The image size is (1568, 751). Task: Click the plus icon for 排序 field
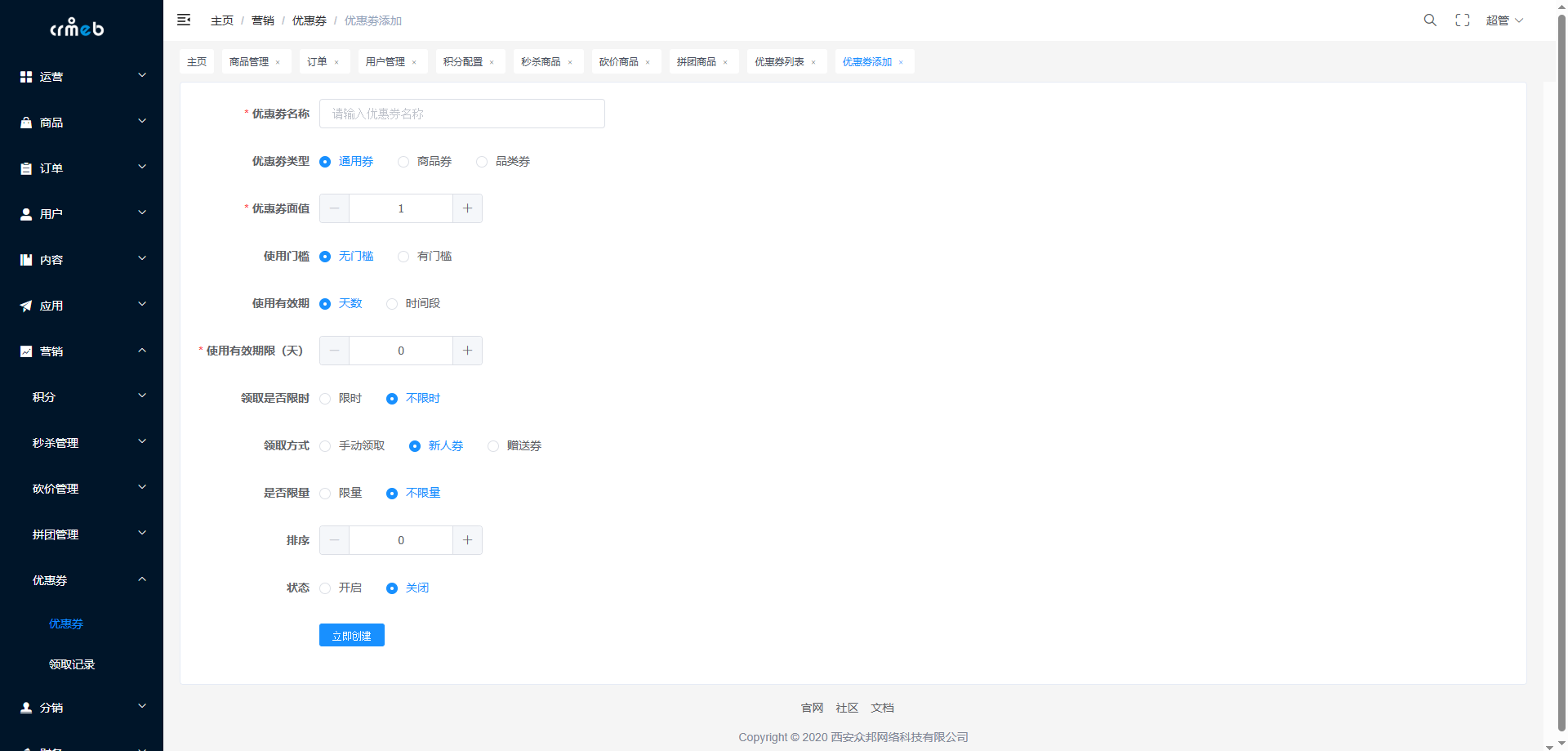[467, 540]
